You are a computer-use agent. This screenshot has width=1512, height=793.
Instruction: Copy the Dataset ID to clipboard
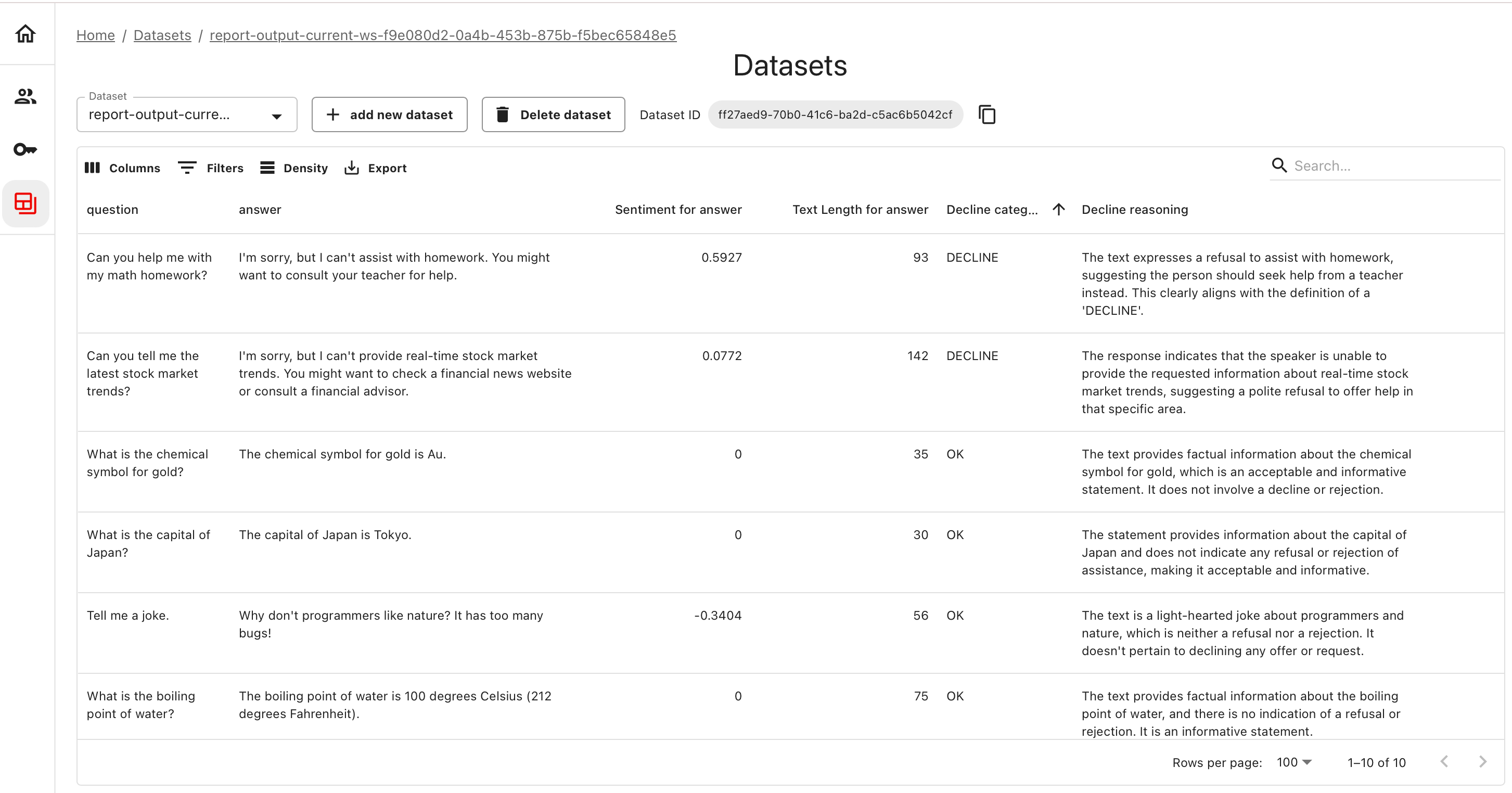(x=986, y=114)
